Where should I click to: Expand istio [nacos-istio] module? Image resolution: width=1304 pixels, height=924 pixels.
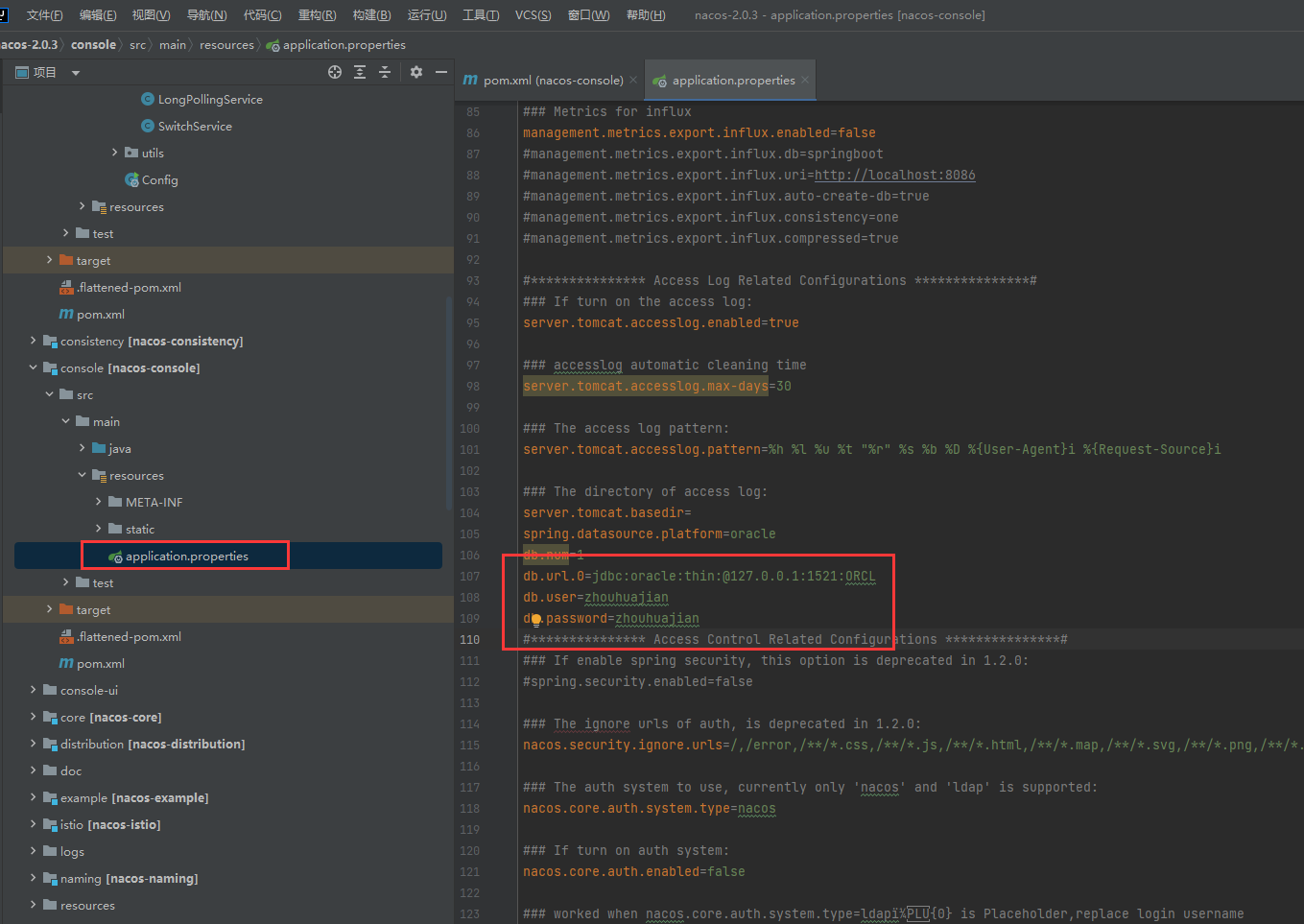point(34,824)
